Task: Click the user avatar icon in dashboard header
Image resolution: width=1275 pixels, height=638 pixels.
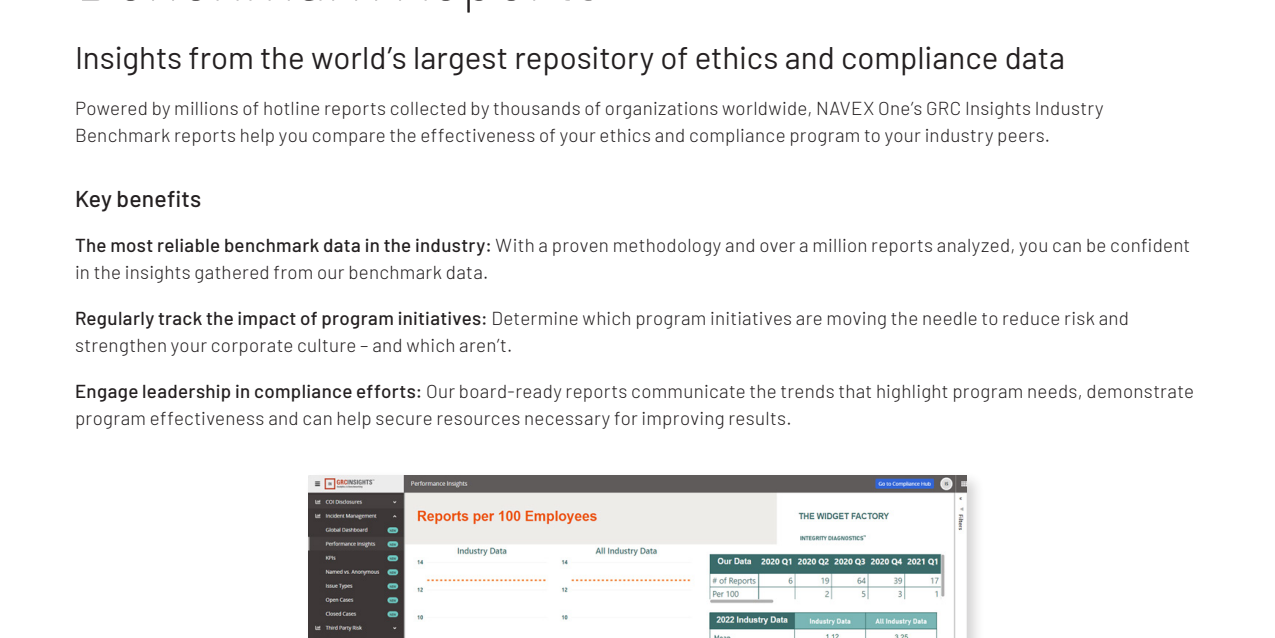Action: point(946,484)
